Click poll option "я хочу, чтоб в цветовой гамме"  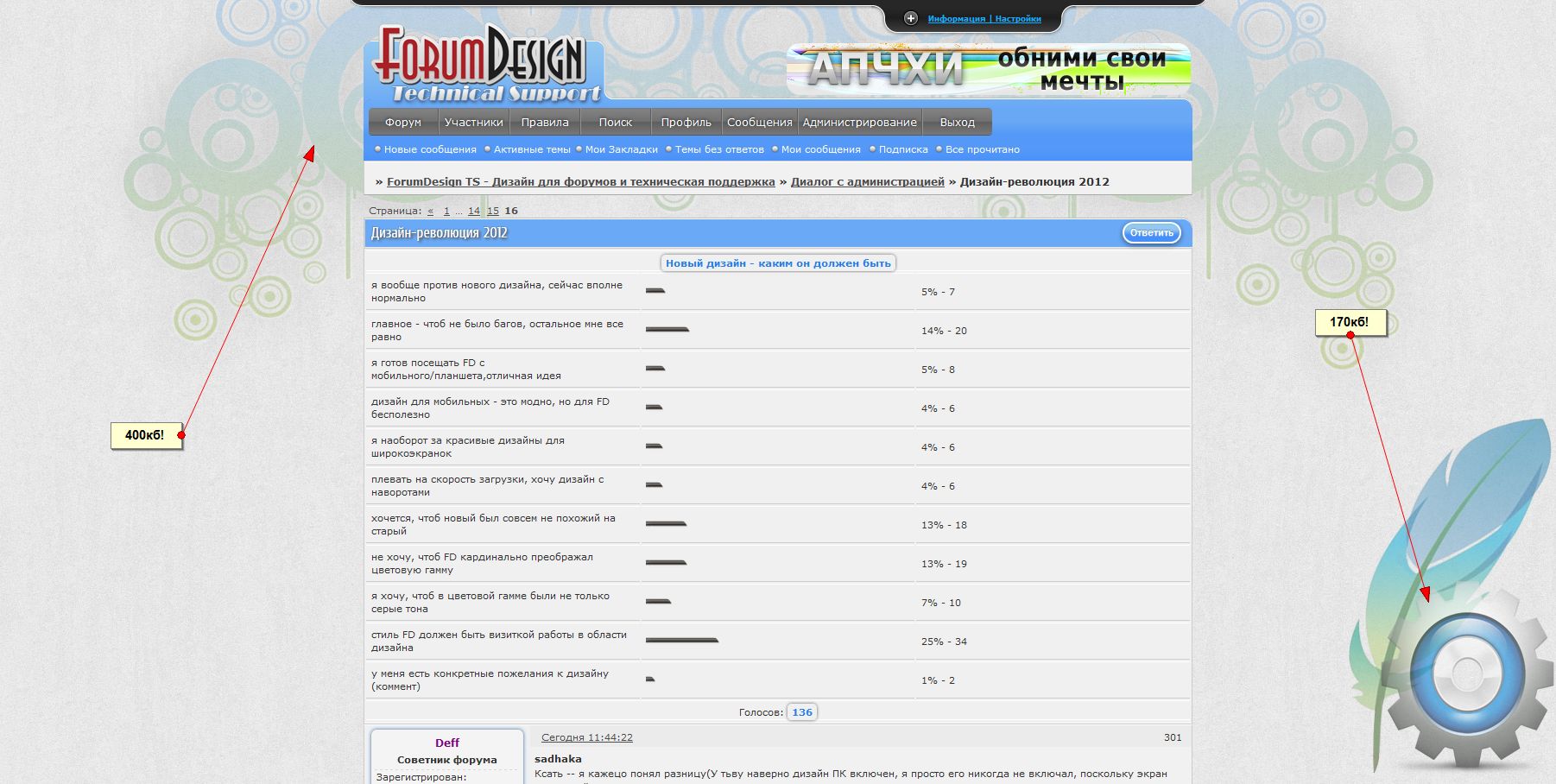pyautogui.click(x=490, y=603)
